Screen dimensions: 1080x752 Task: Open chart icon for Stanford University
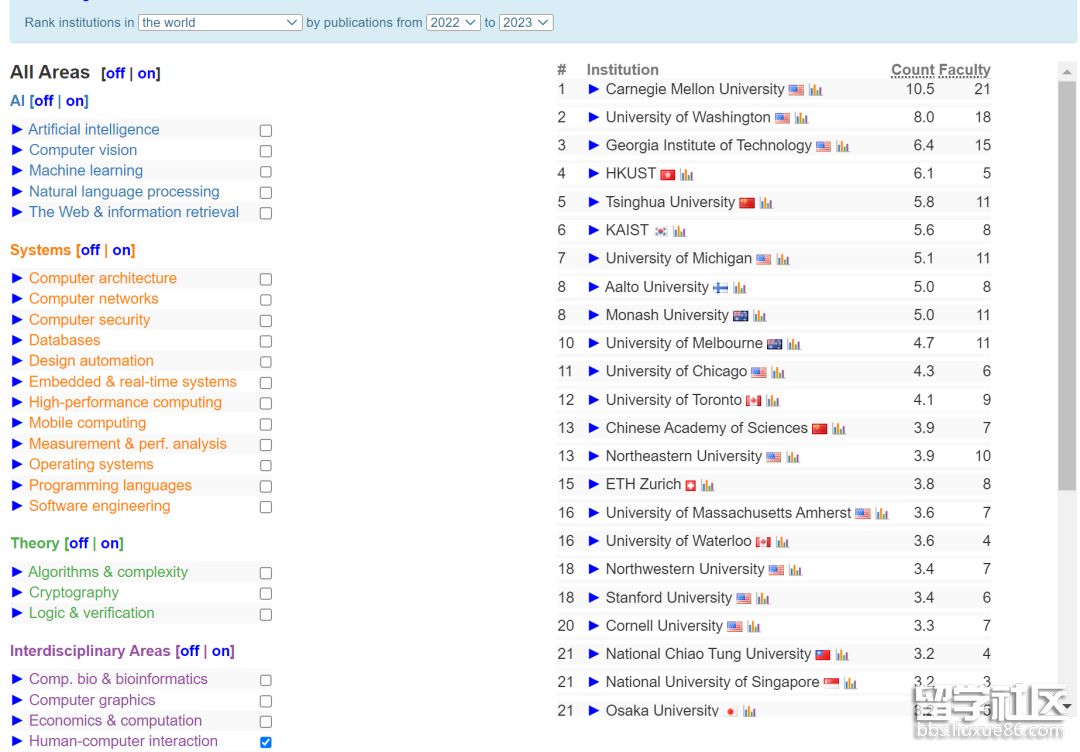762,598
